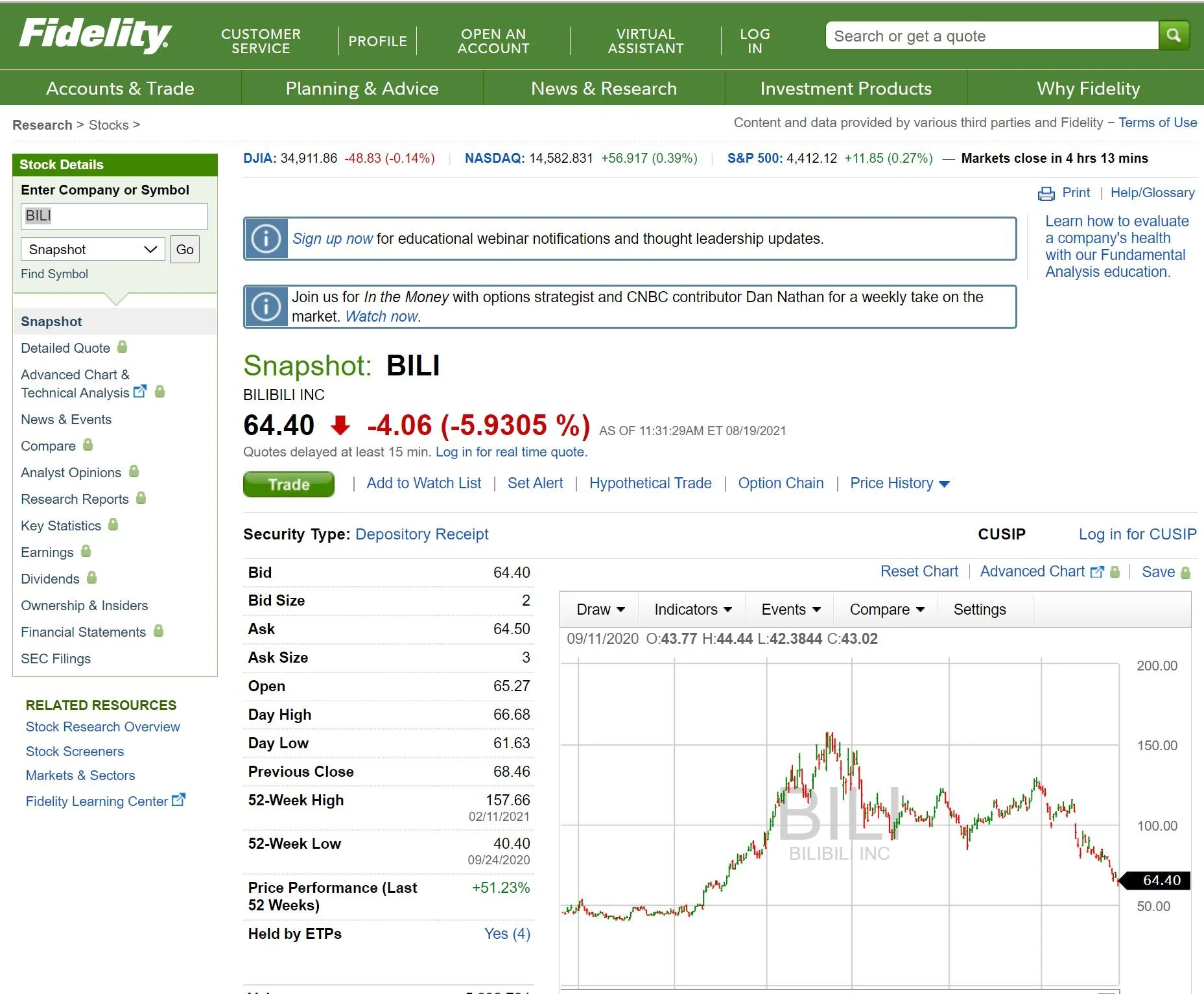Viewport: 1204px width, 994px height.
Task: Click Log in for real time quote
Action: 511,452
